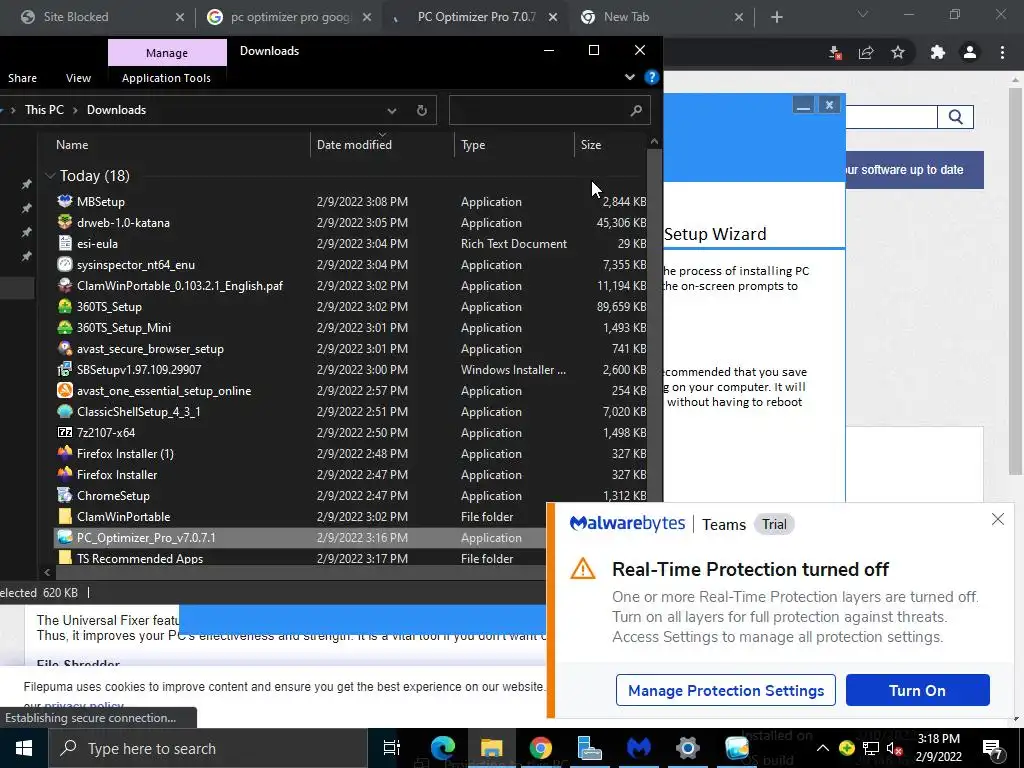The height and width of the screenshot is (768, 1024).
Task: Click the Firefox Installer (1) icon
Action: pos(65,453)
